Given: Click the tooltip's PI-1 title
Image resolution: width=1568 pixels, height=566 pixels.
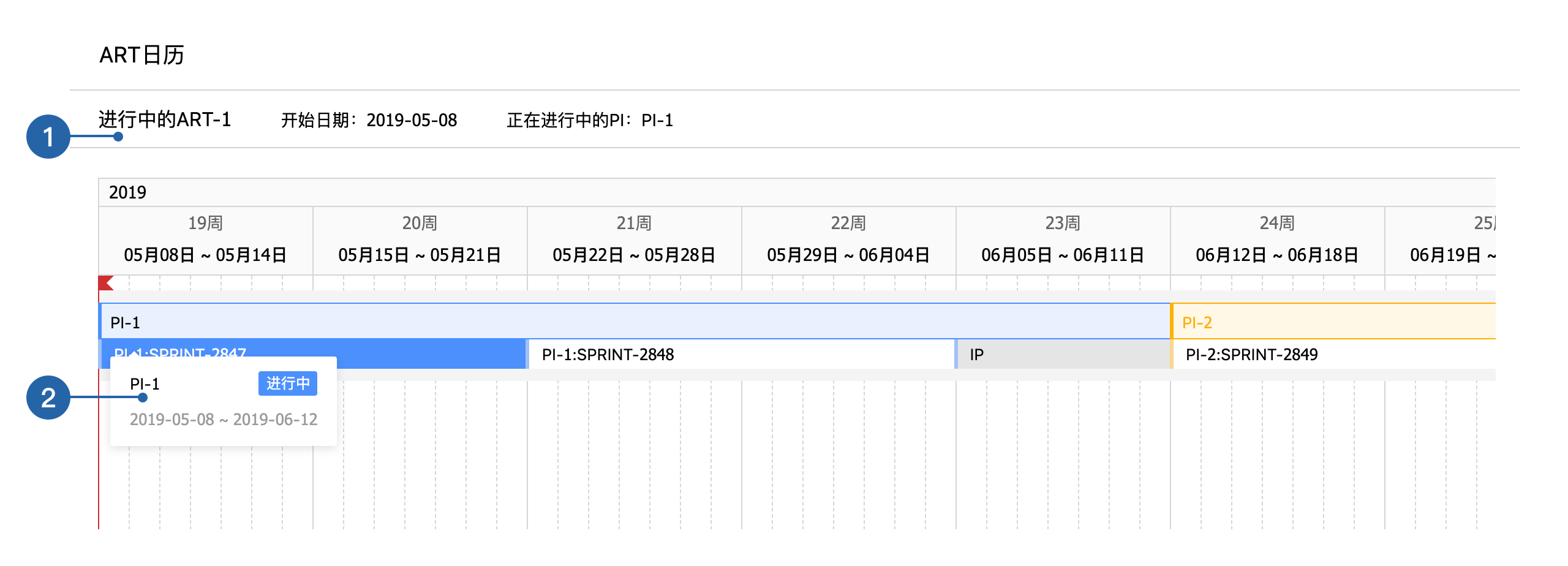Looking at the screenshot, I should point(145,384).
